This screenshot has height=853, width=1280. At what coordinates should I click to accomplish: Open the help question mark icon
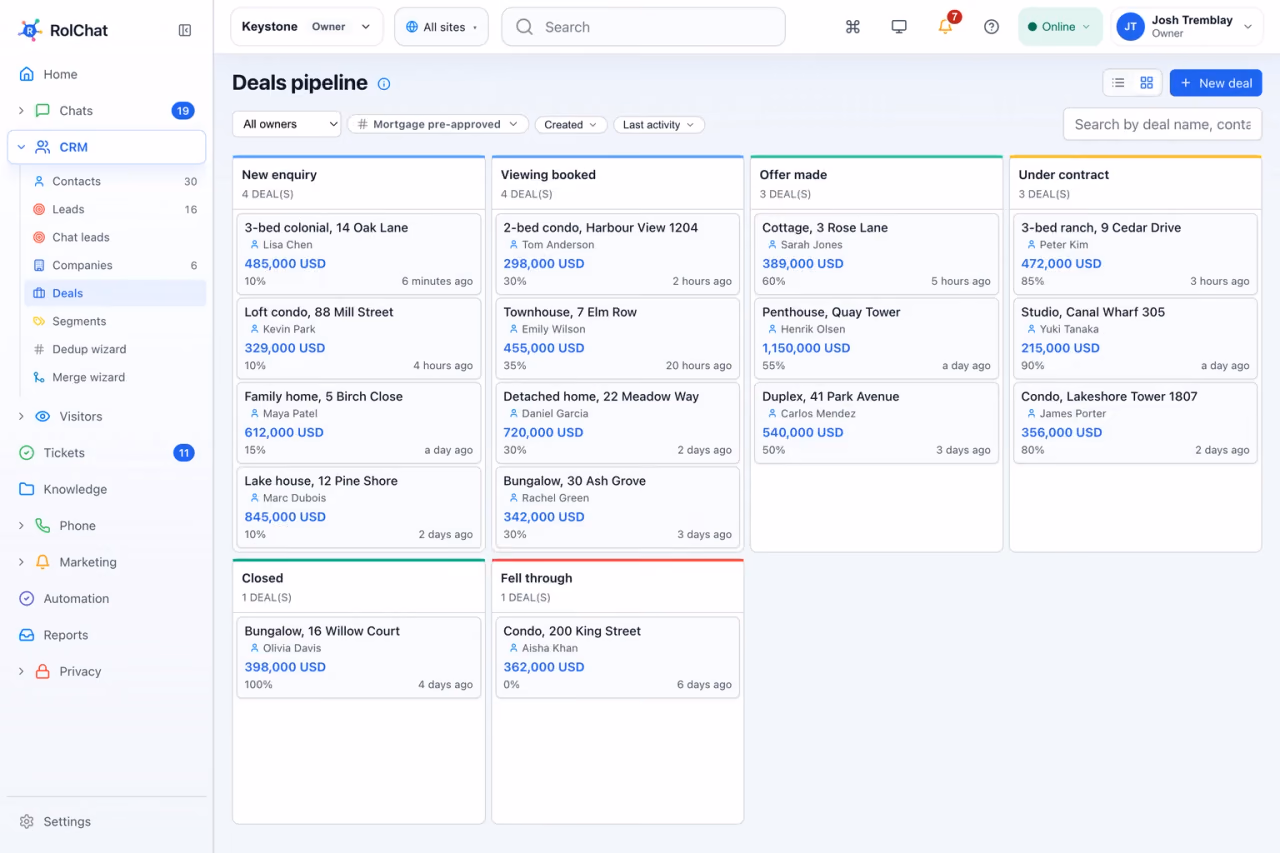(991, 27)
